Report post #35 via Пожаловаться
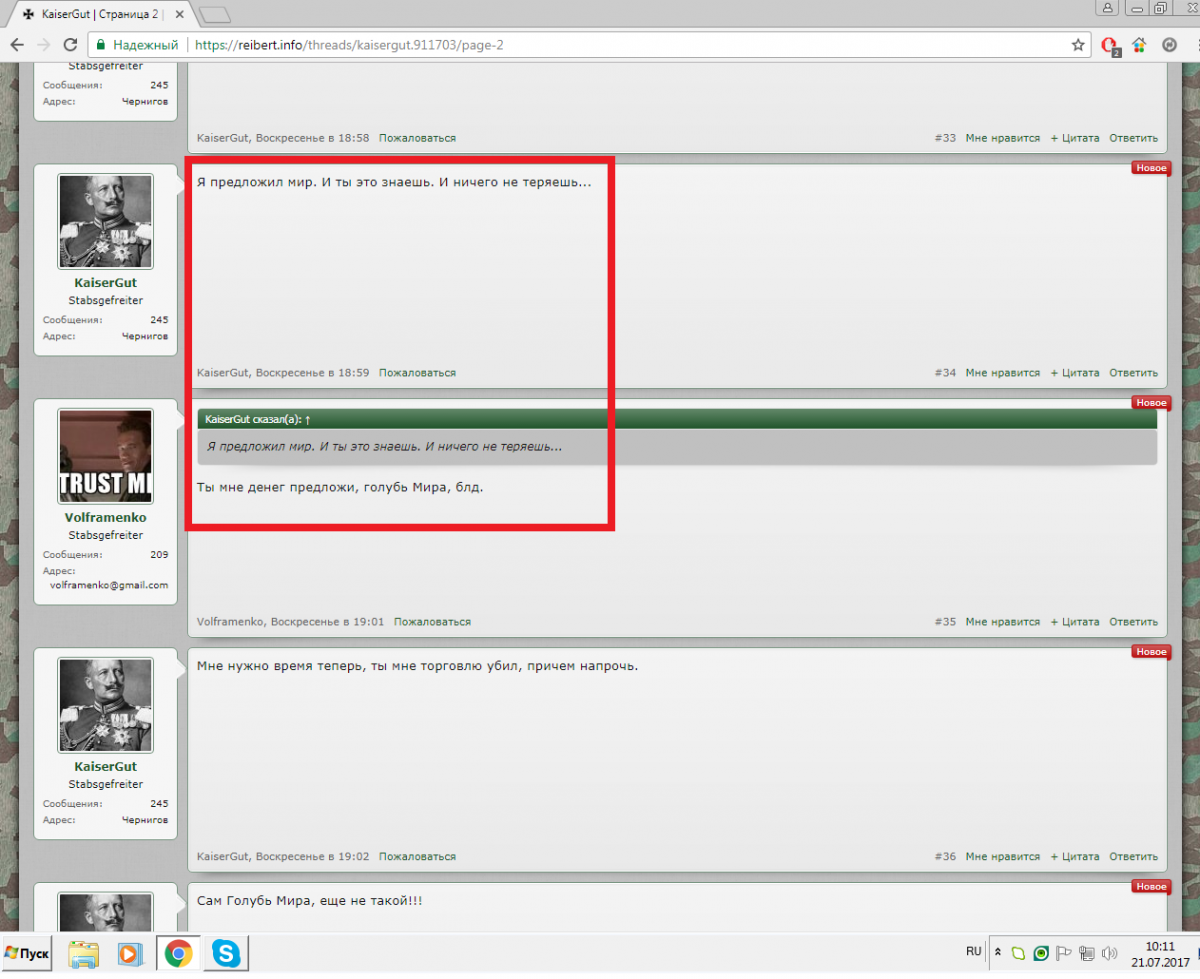This screenshot has height=979, width=1200. (x=432, y=622)
